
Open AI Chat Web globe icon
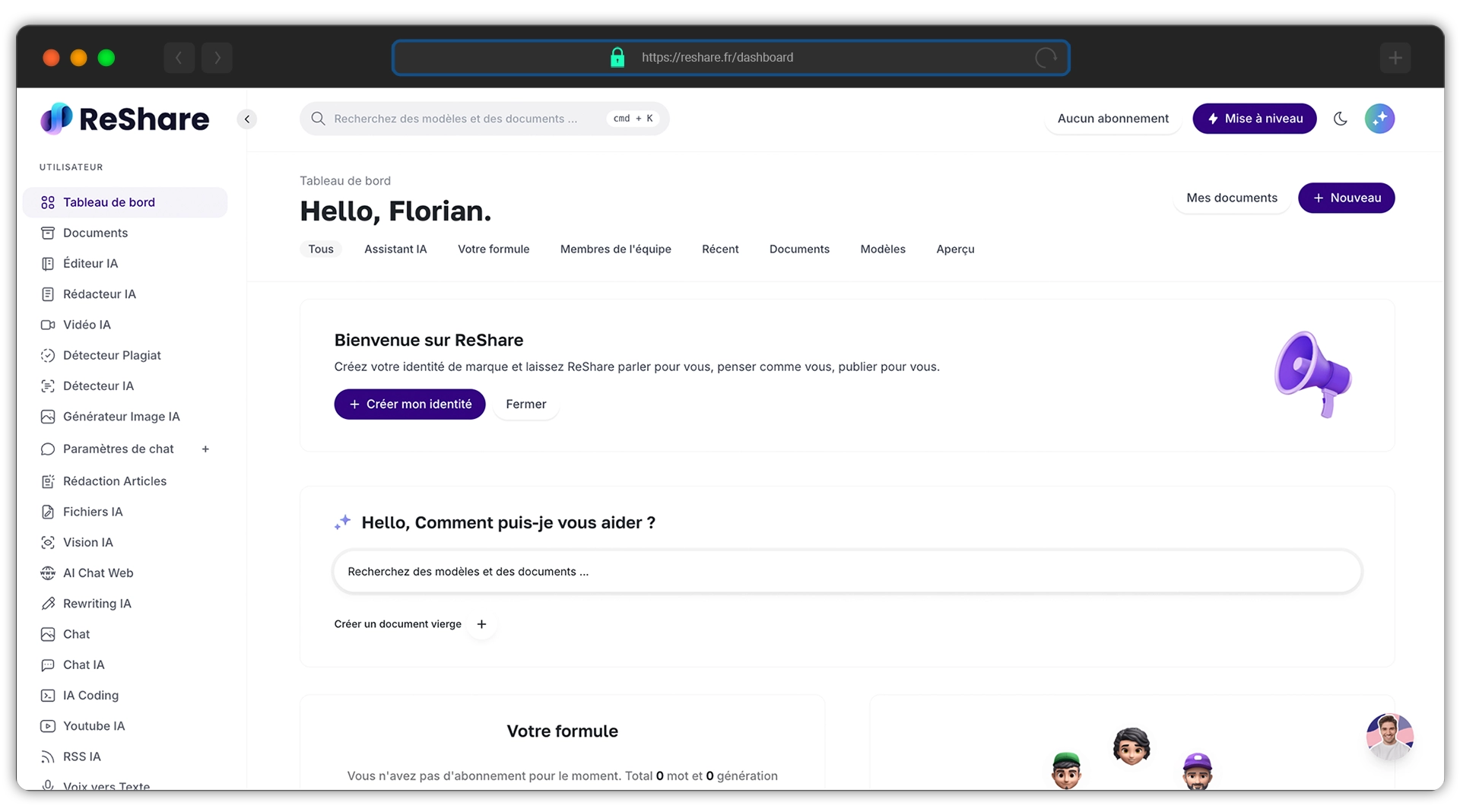click(48, 573)
